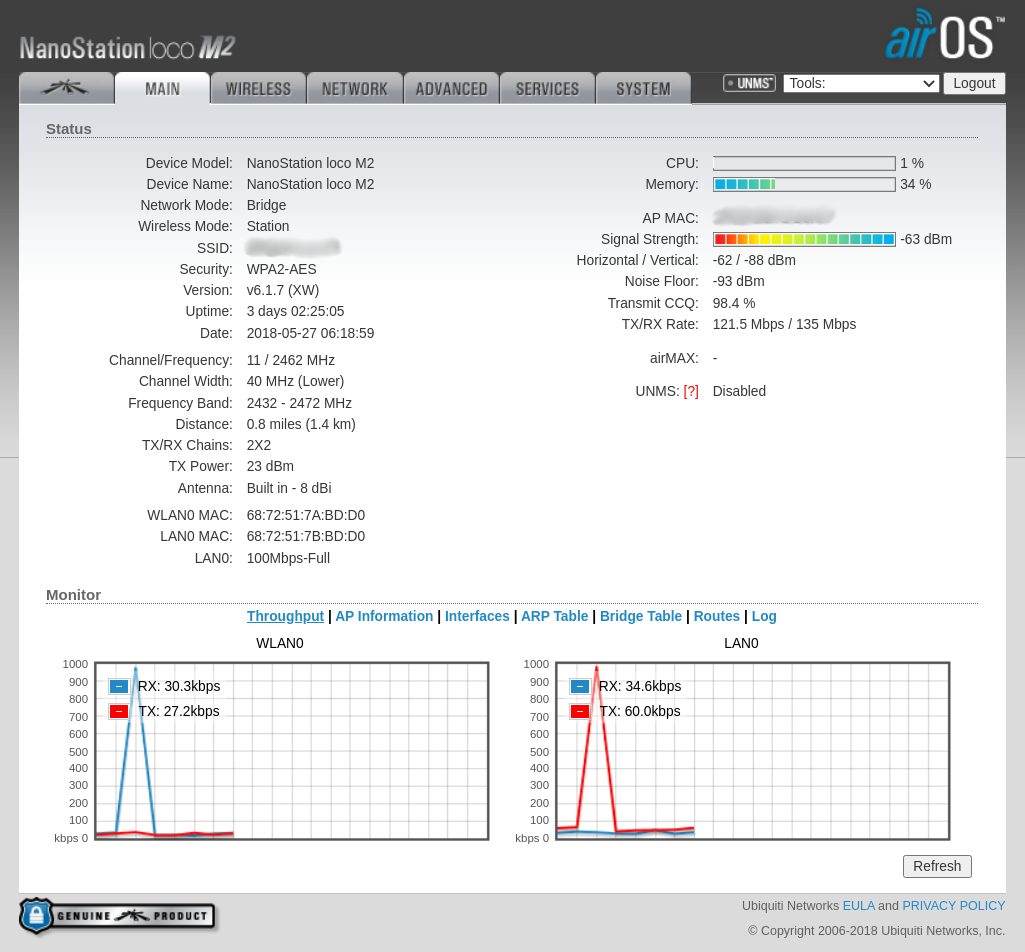Go to the System tab
Viewport: 1025px width, 952px height.
click(x=643, y=89)
